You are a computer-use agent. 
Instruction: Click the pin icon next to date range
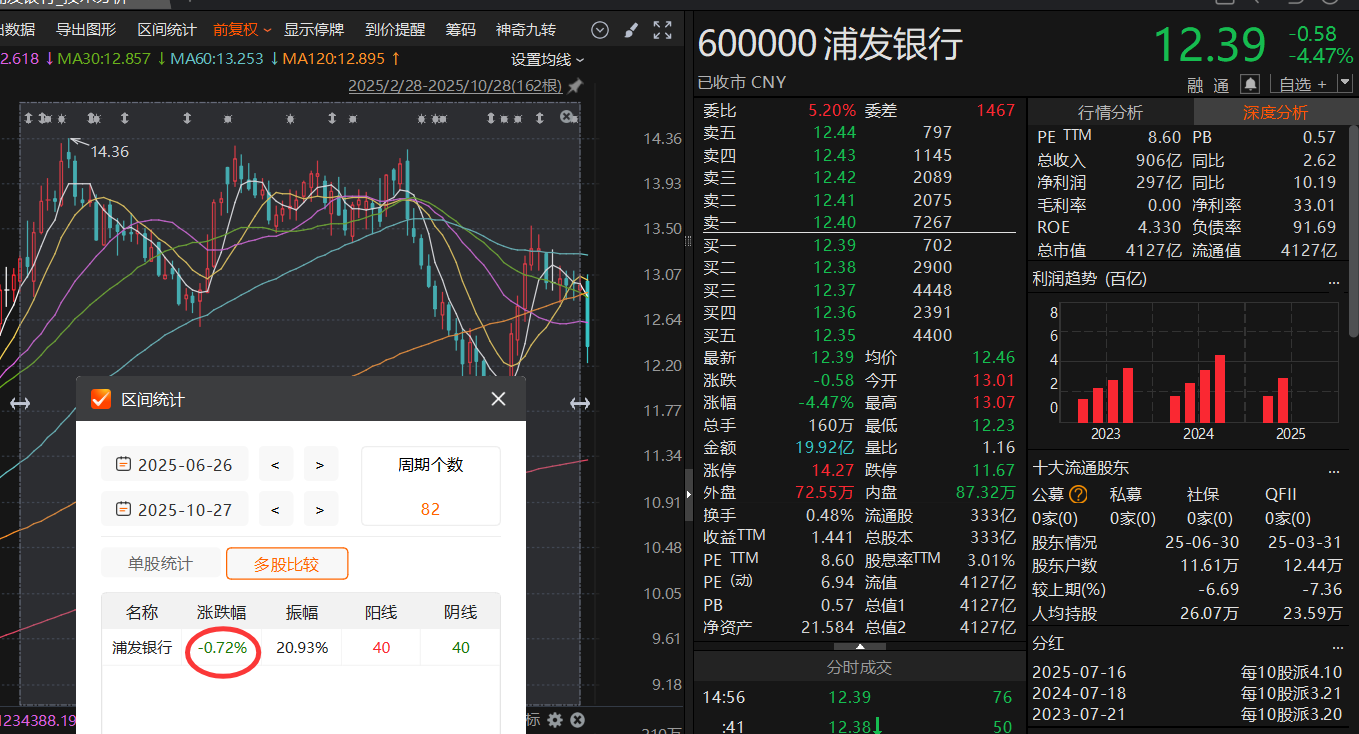tap(573, 87)
